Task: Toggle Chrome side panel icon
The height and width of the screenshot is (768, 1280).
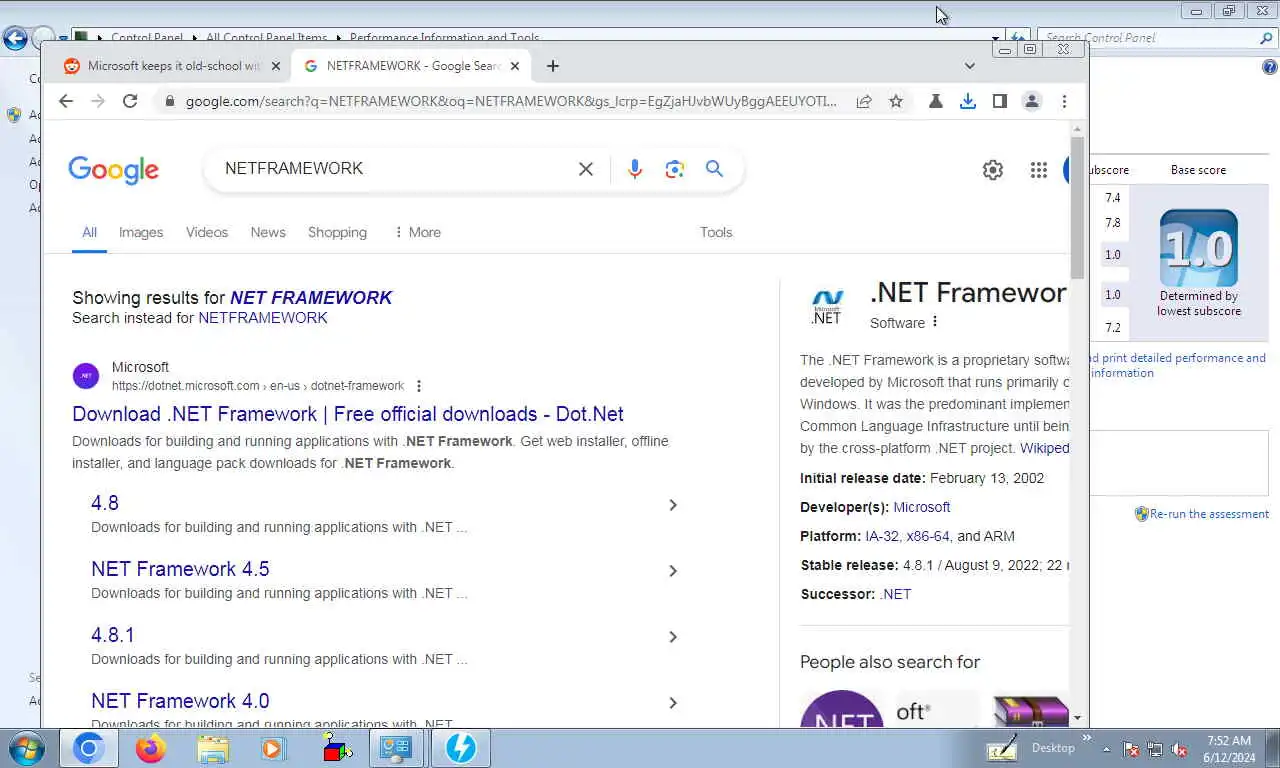Action: tap(999, 101)
